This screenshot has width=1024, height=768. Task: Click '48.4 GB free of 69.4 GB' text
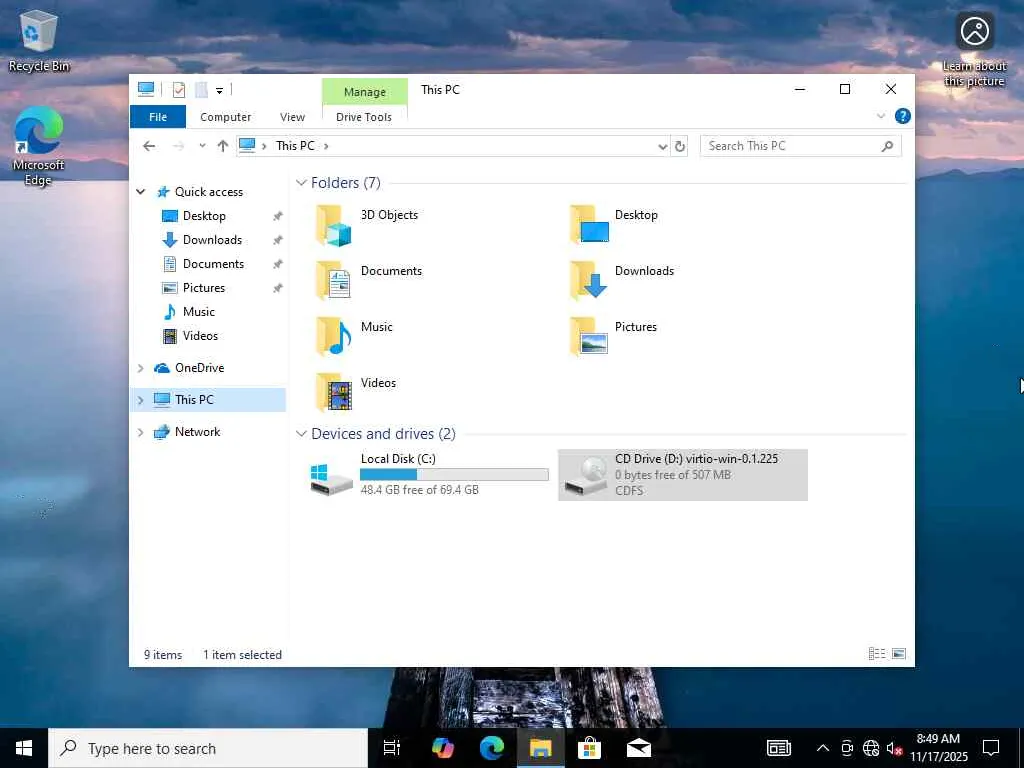tap(419, 490)
